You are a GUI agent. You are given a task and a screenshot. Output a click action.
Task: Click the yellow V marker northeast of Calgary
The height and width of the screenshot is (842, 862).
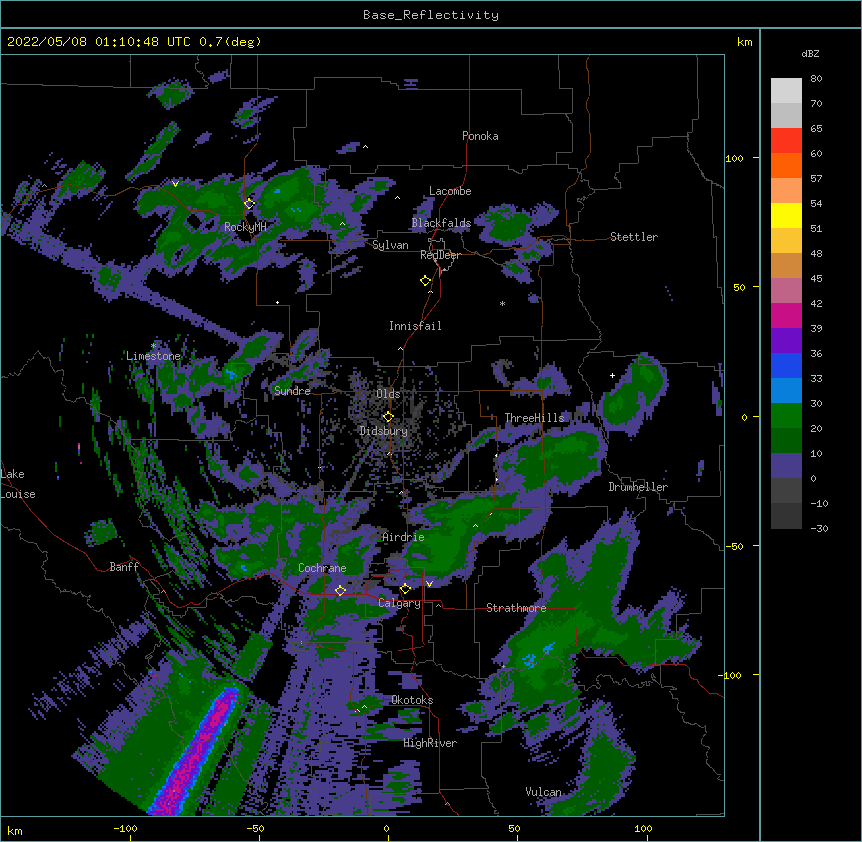click(x=429, y=584)
